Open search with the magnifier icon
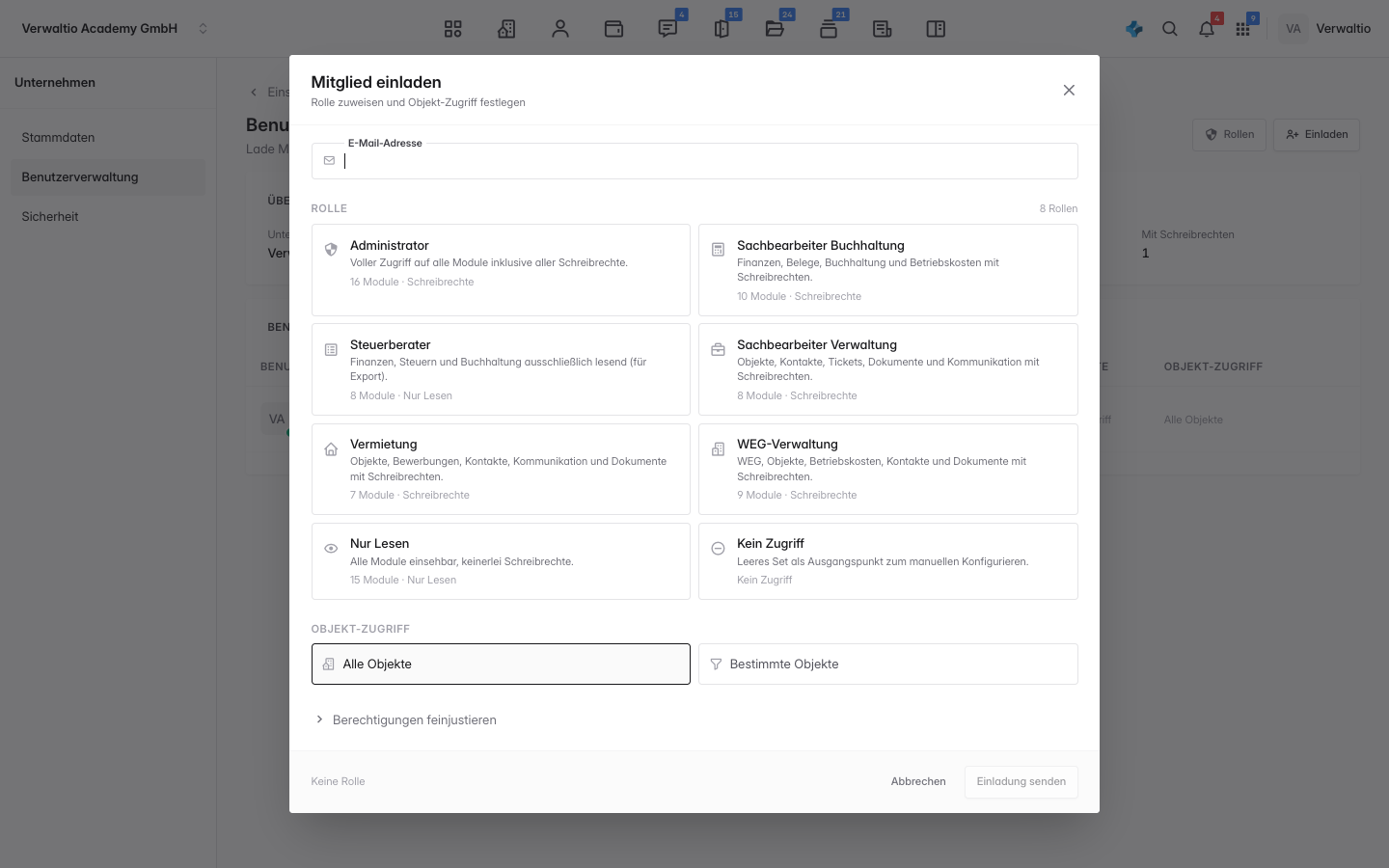1389x868 pixels. click(x=1170, y=29)
